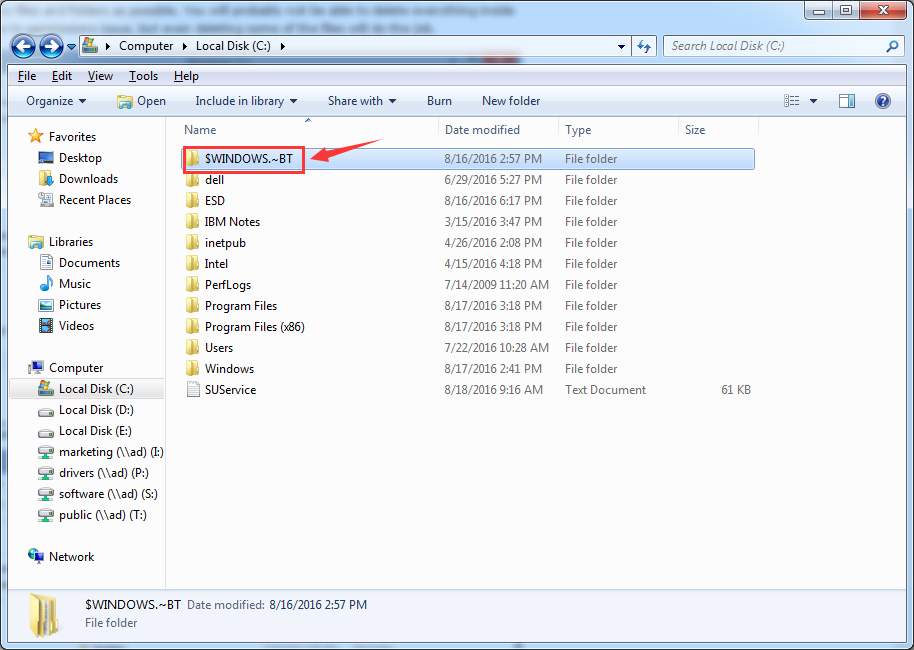
Task: Sort files by the Name column
Action: [200, 129]
